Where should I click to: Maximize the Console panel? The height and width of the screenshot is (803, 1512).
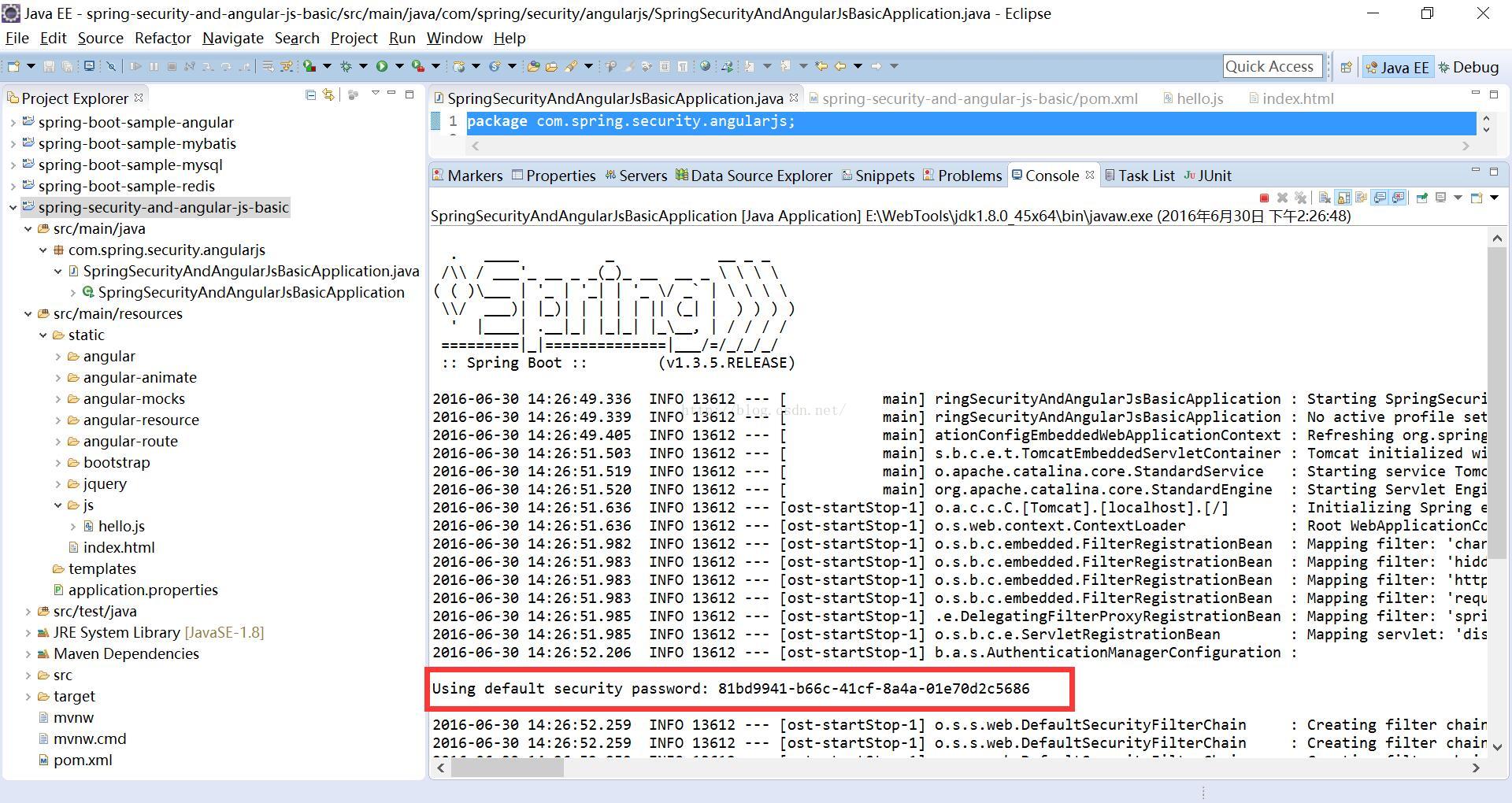1494,171
